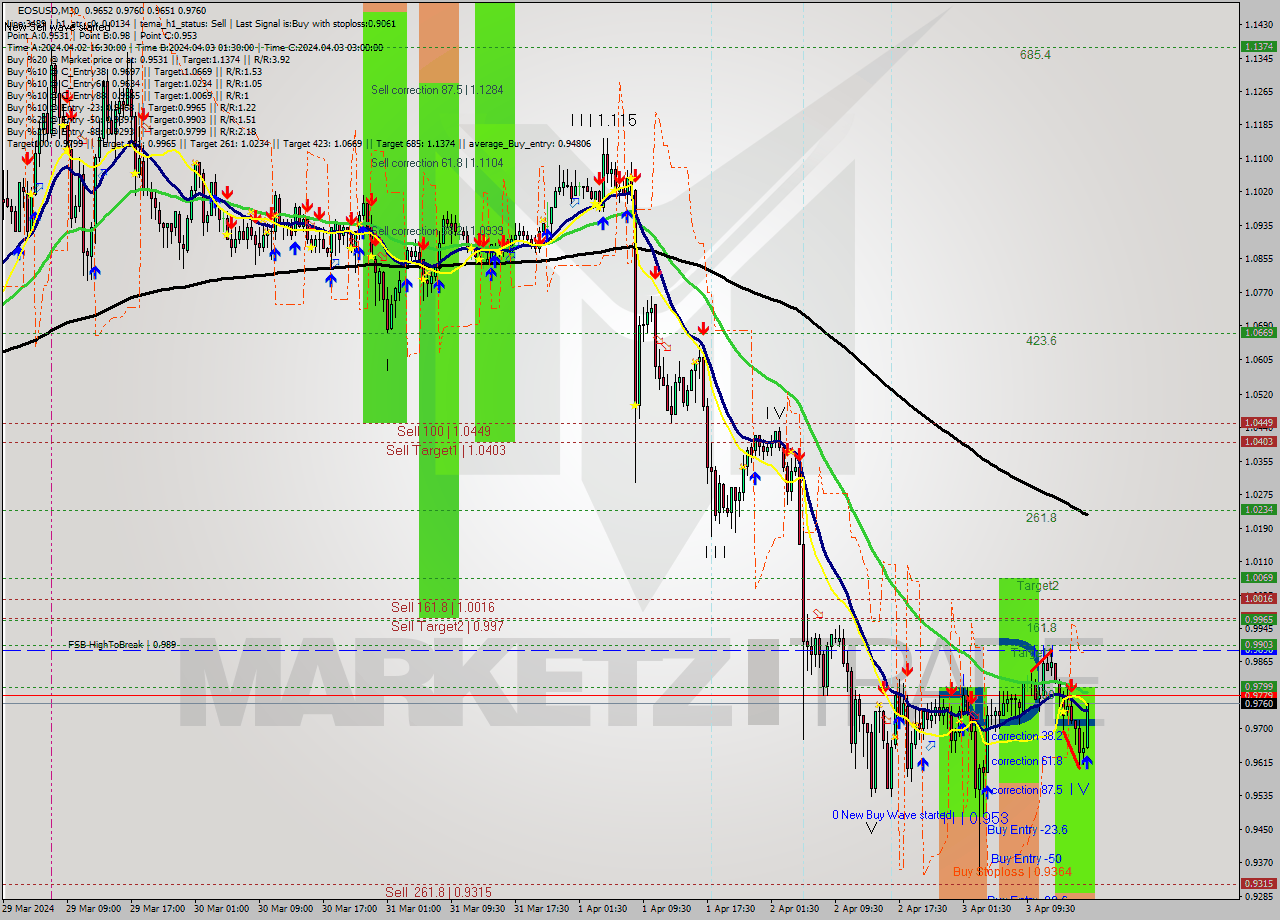Click the 1.0855 price axis value
This screenshot has width=1280, height=920.
(1258, 259)
